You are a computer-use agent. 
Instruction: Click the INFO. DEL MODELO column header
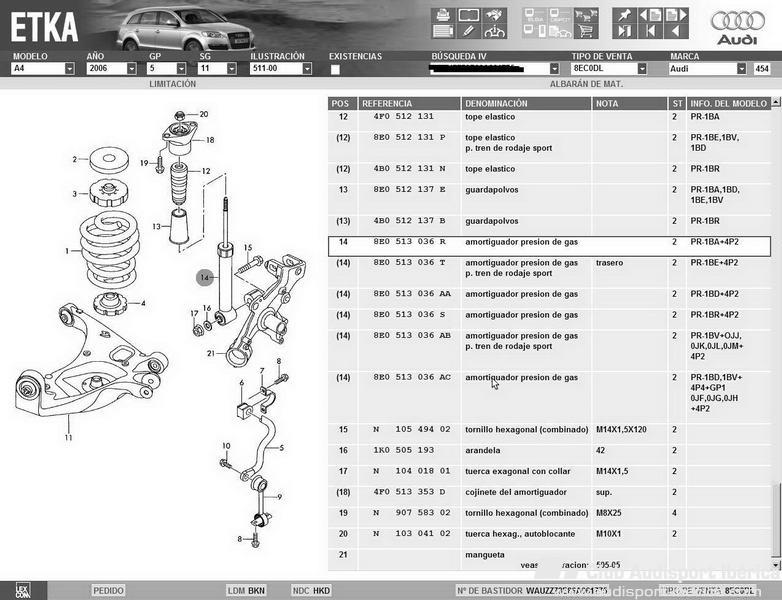(729, 103)
